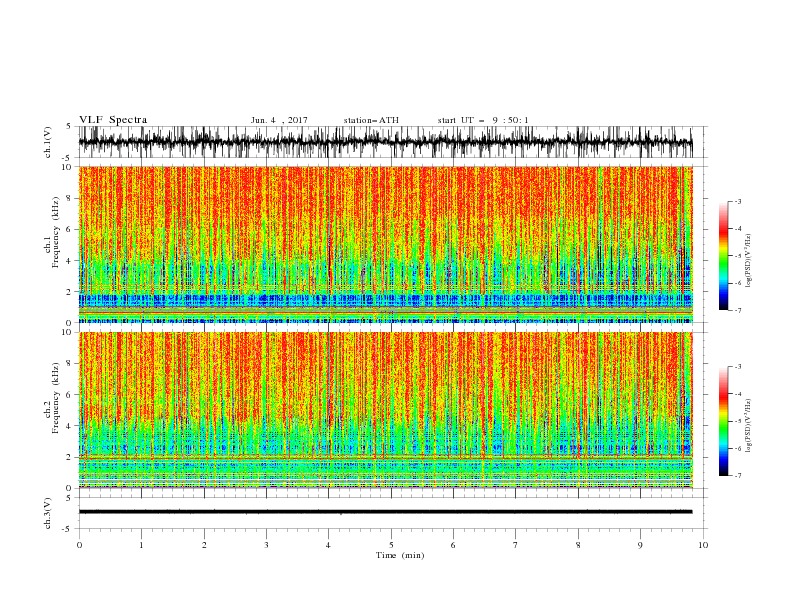Click the "station=ATH" header label
792x612 pixels.
click(x=371, y=120)
